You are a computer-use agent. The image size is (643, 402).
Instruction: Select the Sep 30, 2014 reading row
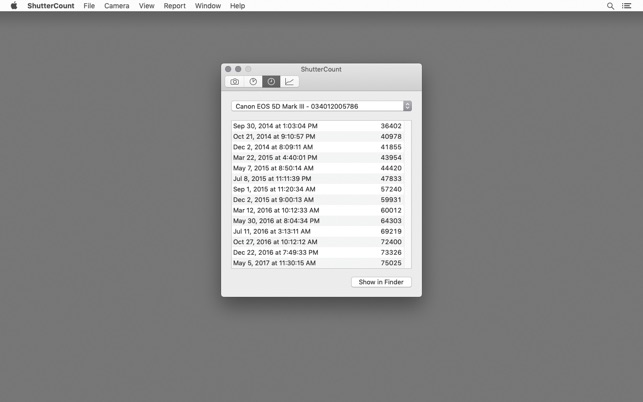(x=318, y=126)
